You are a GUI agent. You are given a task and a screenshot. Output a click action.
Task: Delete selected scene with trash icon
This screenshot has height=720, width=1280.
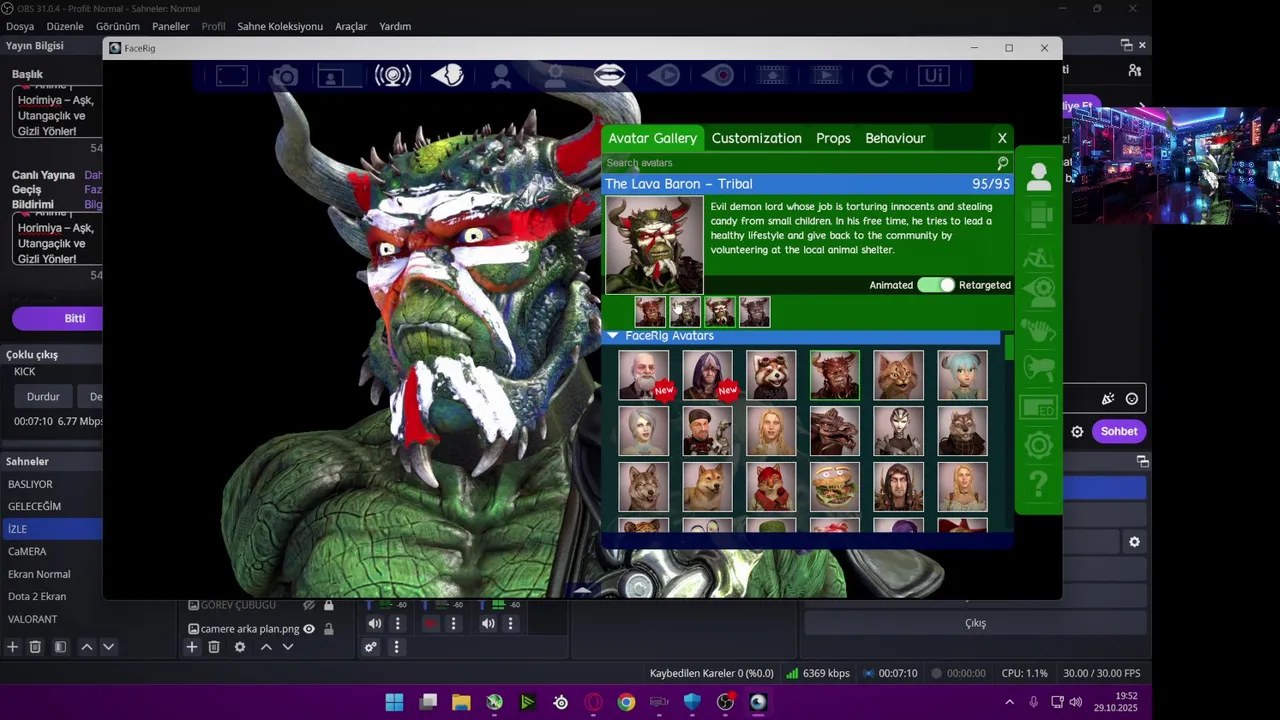click(x=35, y=647)
